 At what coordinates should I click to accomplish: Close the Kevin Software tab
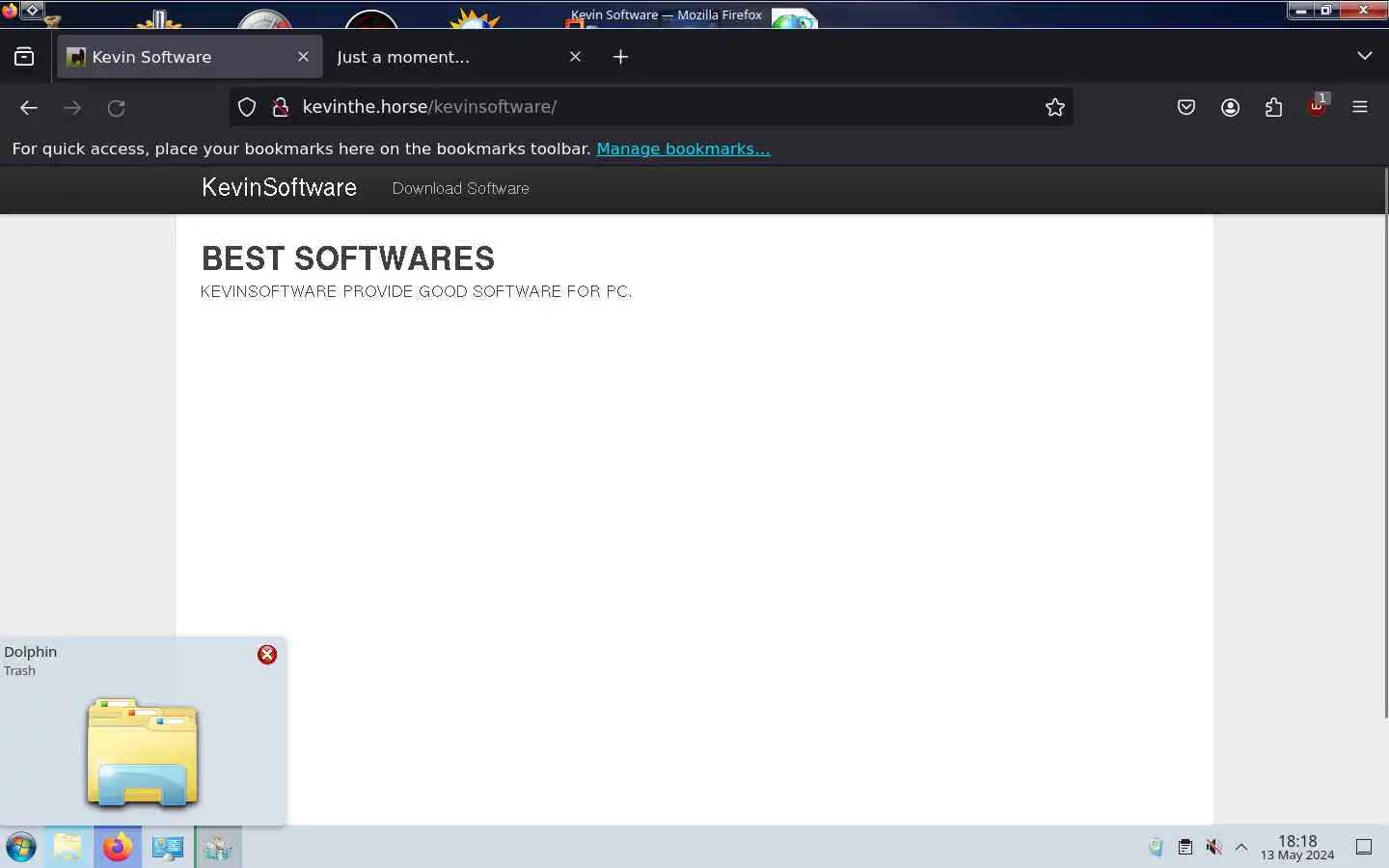point(303,57)
